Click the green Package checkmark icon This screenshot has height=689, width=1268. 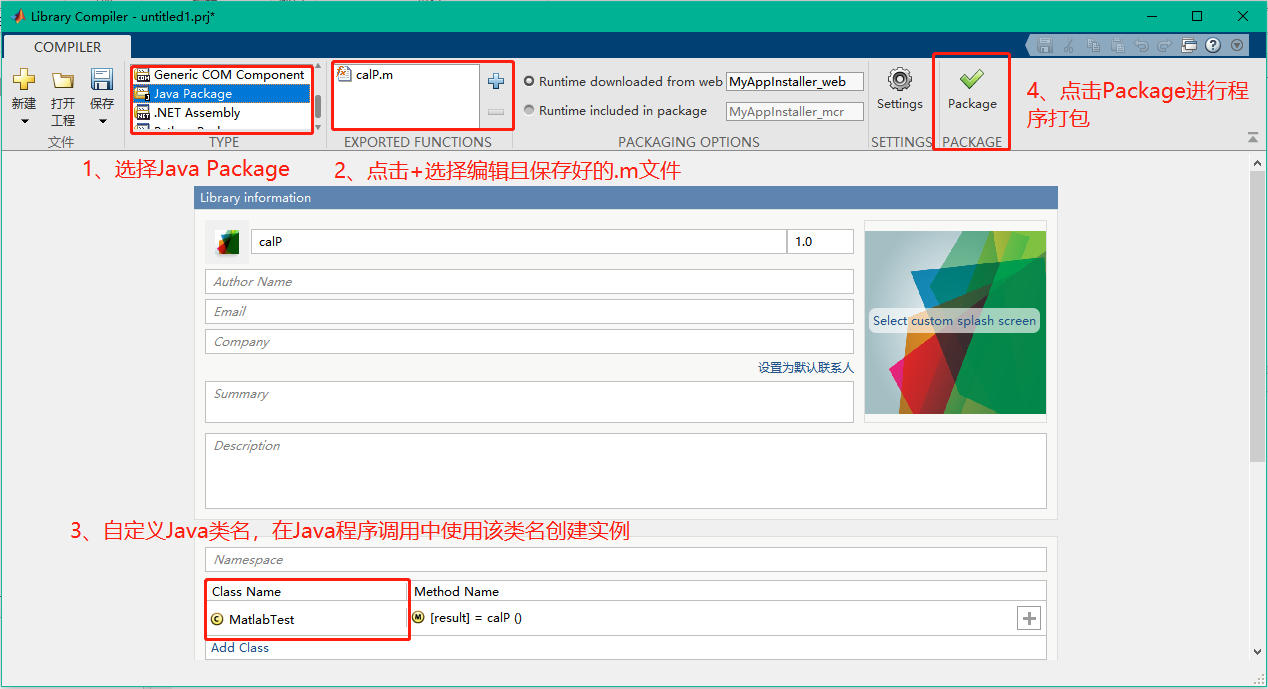pos(970,81)
